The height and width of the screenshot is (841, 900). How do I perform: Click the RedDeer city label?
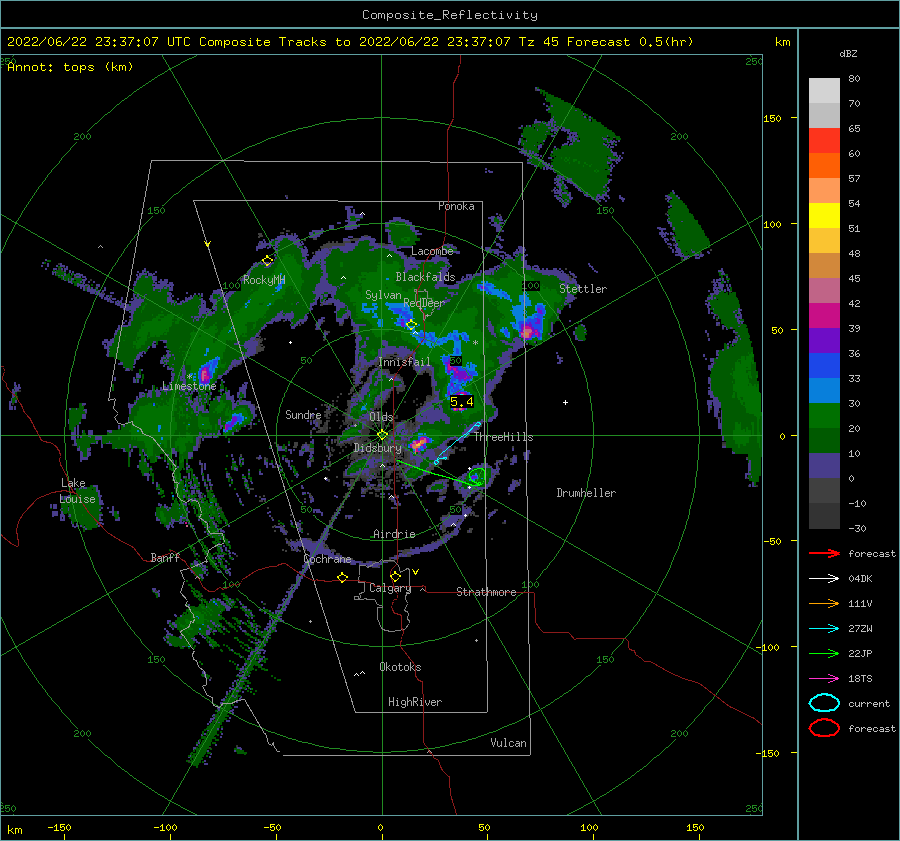click(x=424, y=303)
